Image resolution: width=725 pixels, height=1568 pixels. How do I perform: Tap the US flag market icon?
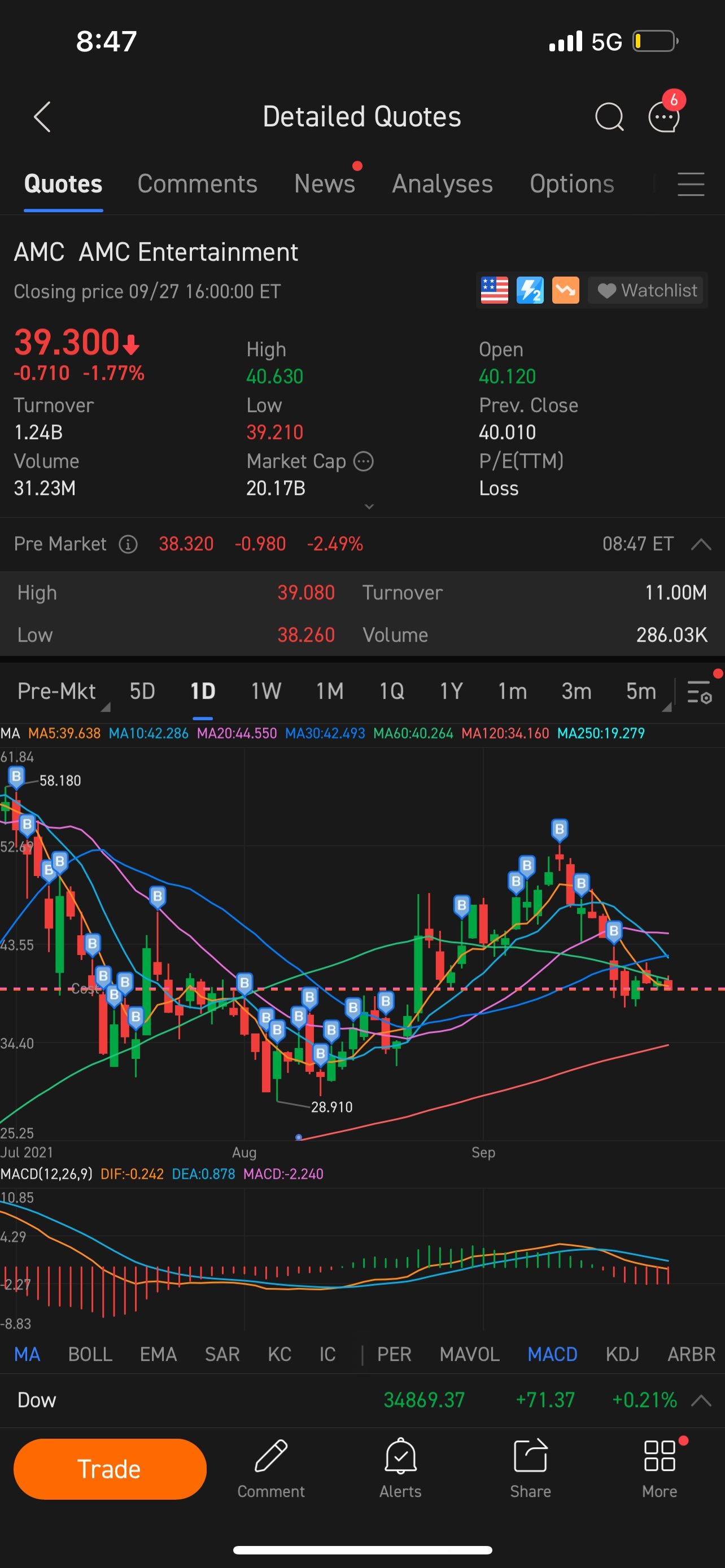tap(494, 290)
